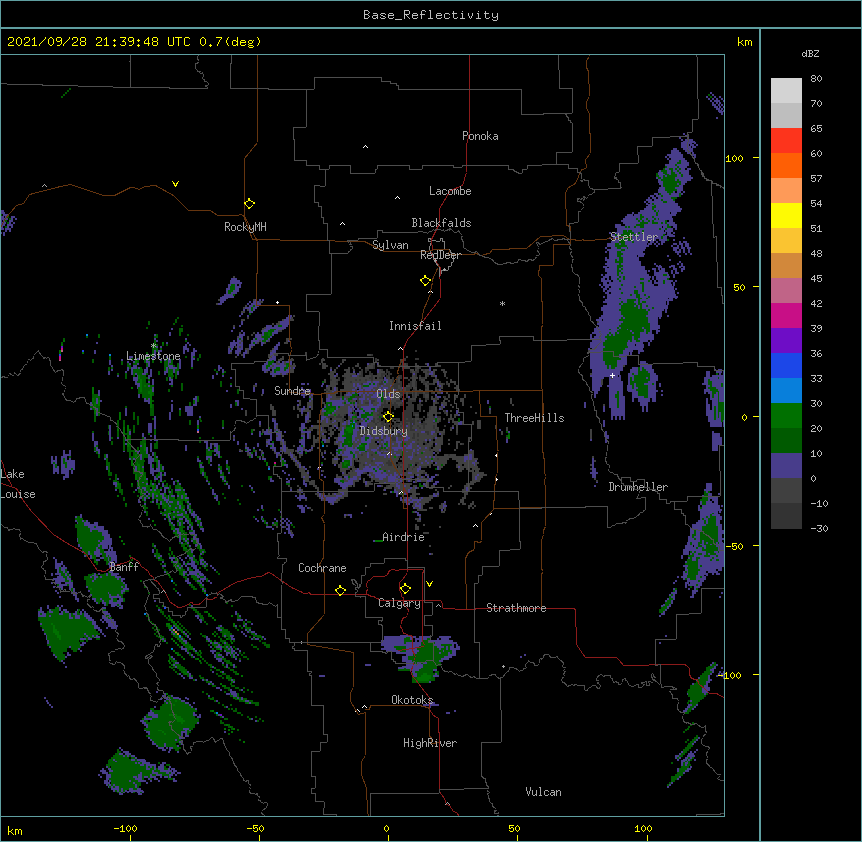The image size is (862, 842).
Task: Click the asterisk marker above Limestone
Action: pos(153,346)
